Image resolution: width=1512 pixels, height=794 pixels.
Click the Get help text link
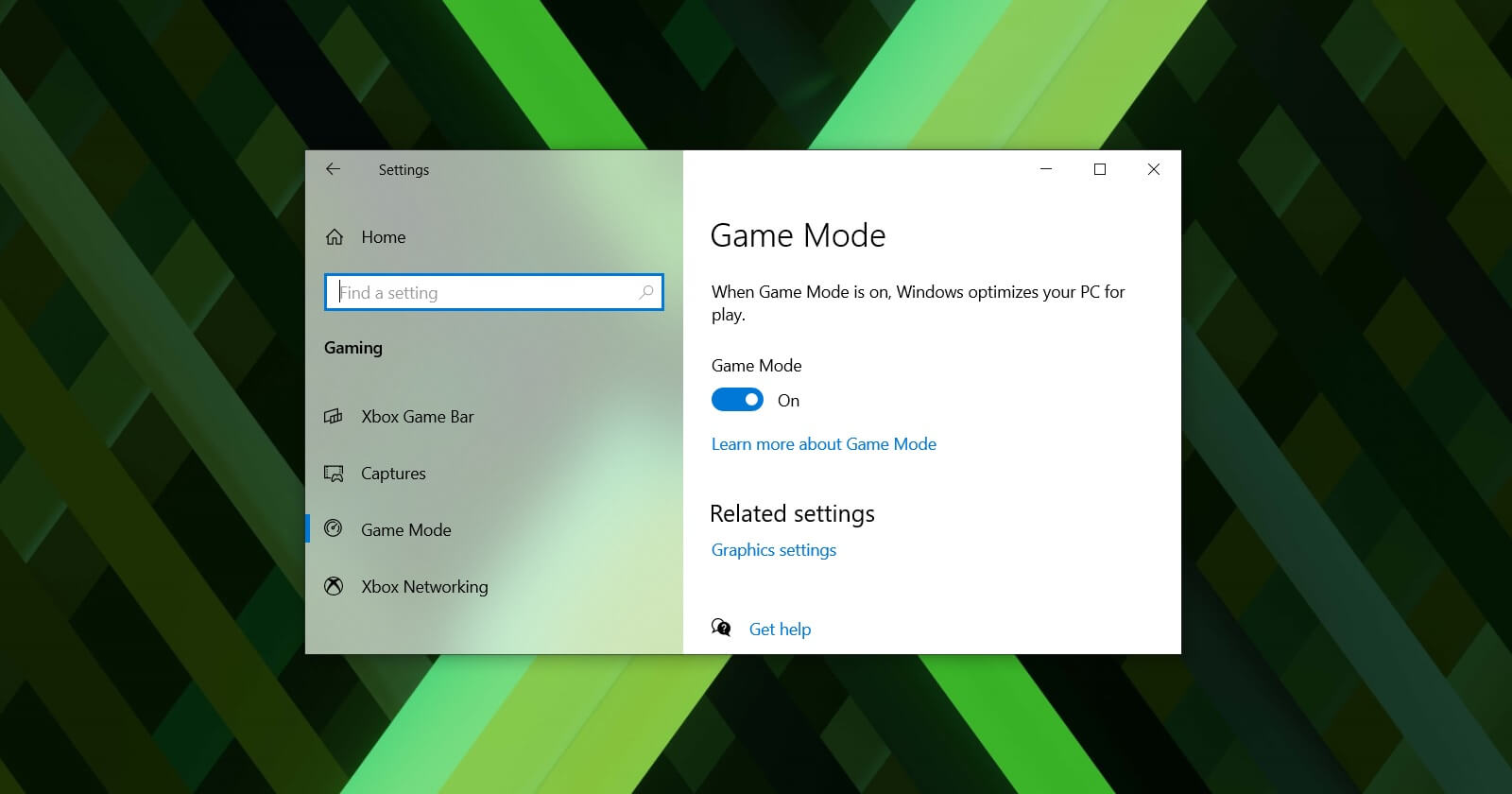tap(780, 630)
